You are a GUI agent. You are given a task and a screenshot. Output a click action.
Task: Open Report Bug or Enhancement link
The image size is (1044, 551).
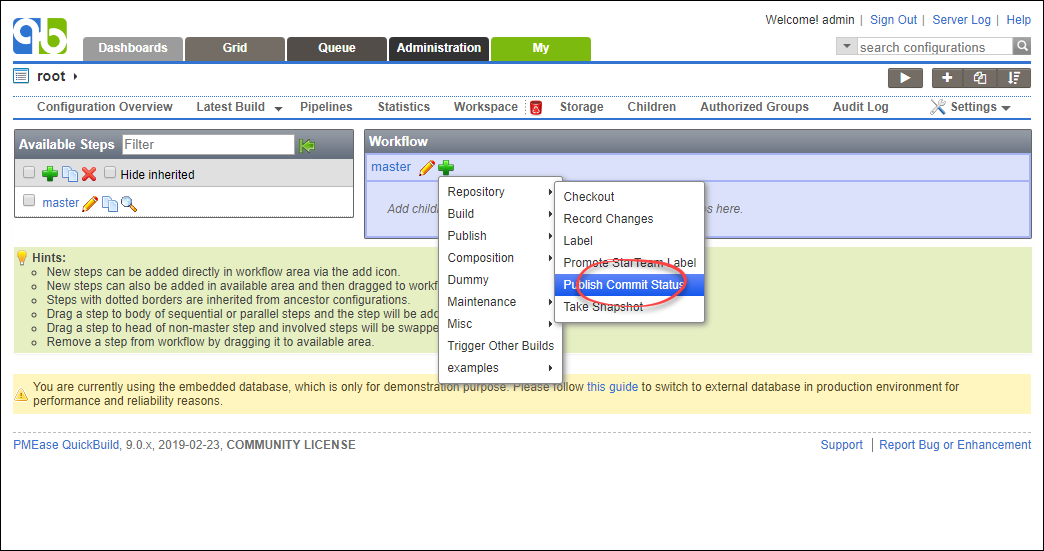point(955,445)
